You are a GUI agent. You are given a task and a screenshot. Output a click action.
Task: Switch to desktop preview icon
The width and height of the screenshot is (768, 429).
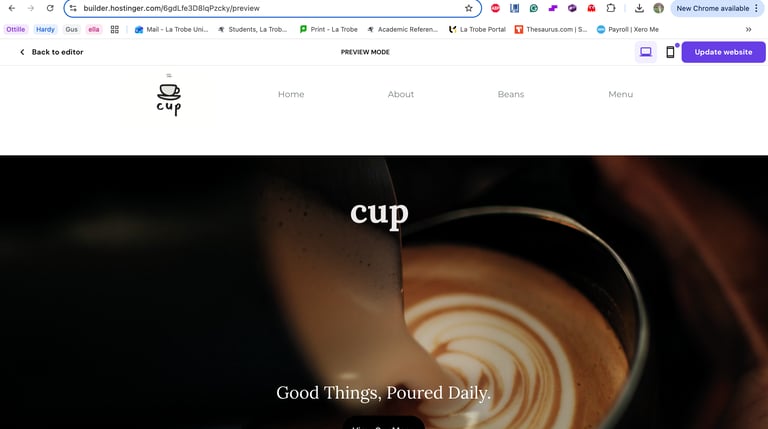[x=646, y=52]
